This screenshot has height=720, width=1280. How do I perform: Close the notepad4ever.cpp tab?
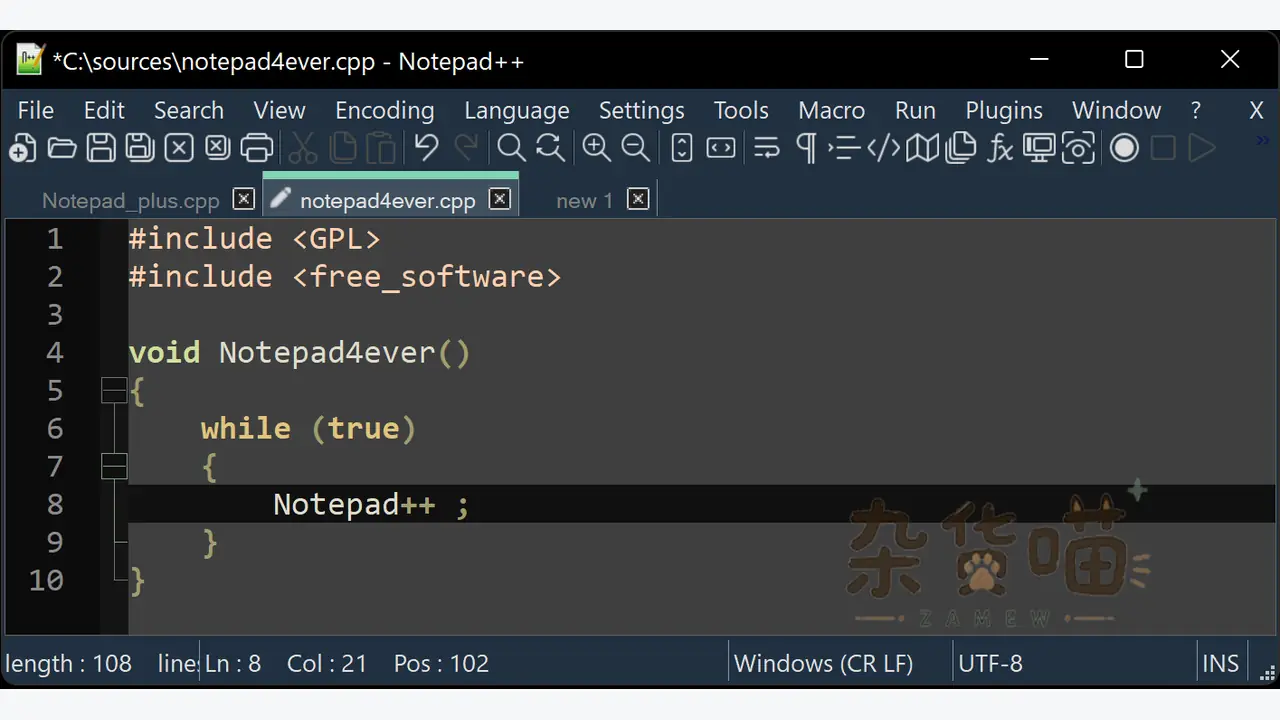click(x=500, y=199)
